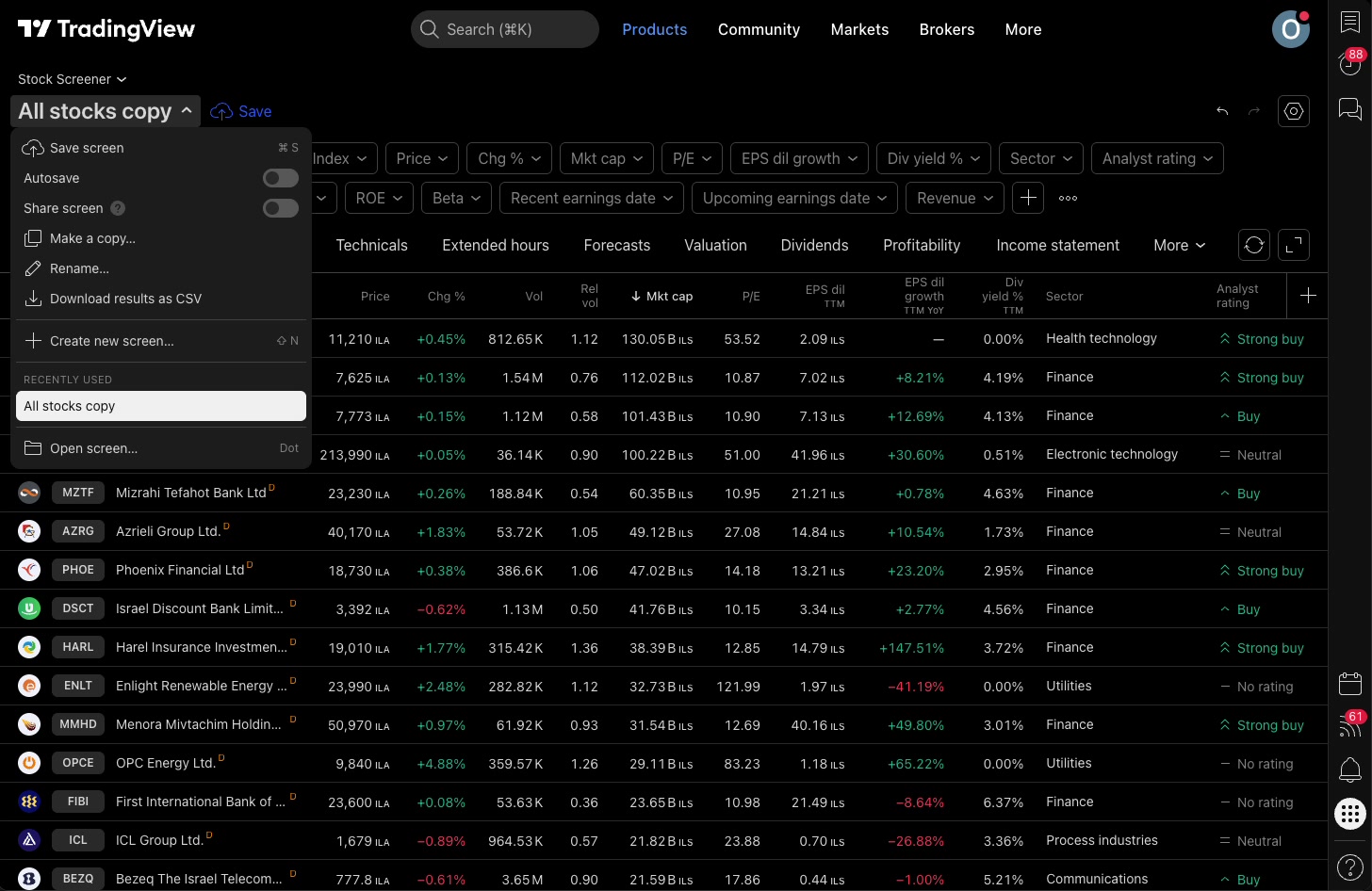
Task: Select Create new screen option
Action: click(x=161, y=341)
